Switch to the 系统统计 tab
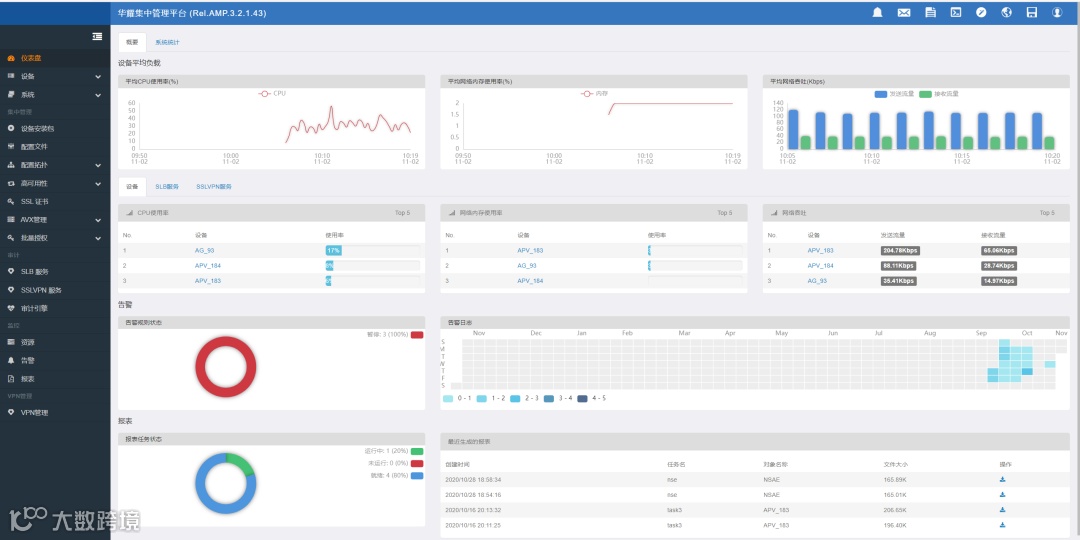The height and width of the screenshot is (540, 1080). point(167,42)
